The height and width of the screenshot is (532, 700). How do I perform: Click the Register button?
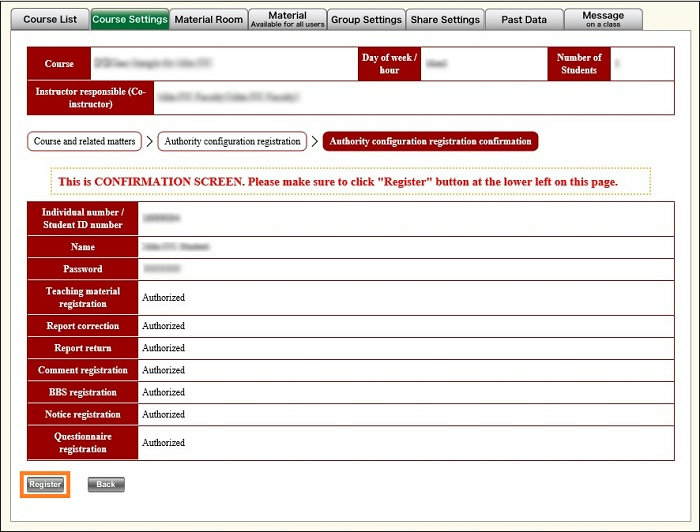point(46,484)
